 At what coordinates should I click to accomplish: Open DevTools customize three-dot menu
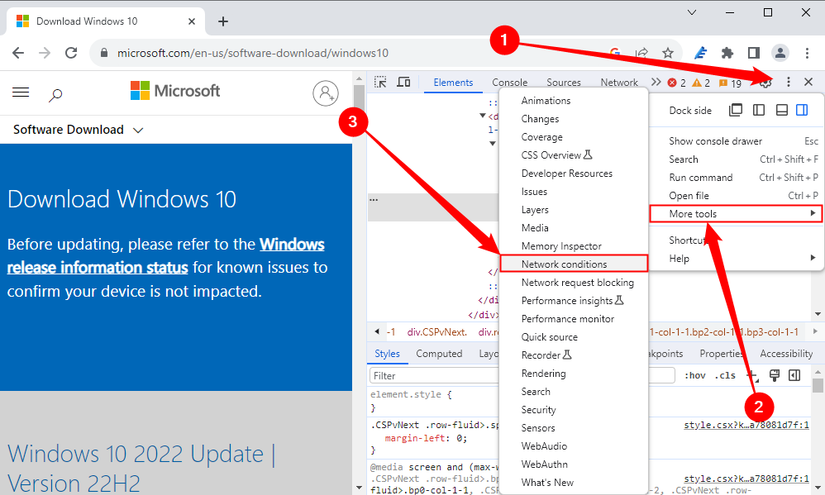coord(788,82)
